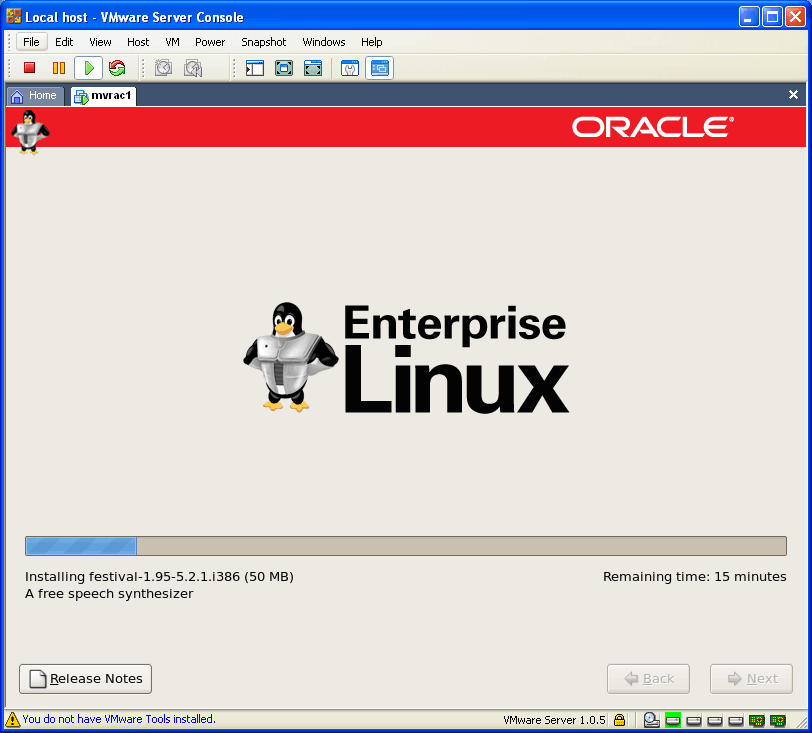812x733 pixels.
Task: Click the Revert to snapshot icon
Action: [193, 68]
